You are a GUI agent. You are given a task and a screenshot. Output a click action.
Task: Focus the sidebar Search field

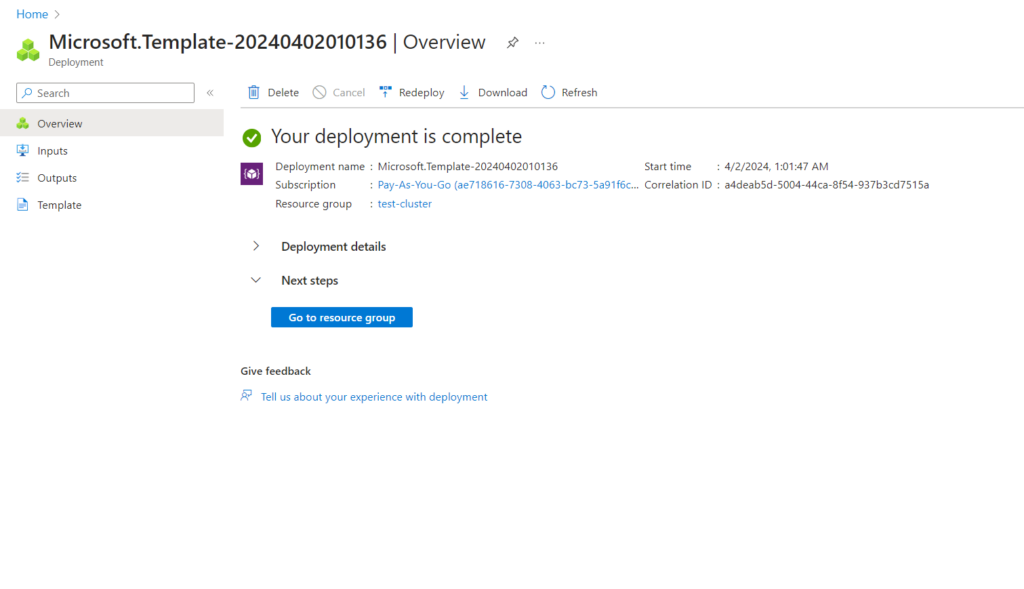pos(105,93)
